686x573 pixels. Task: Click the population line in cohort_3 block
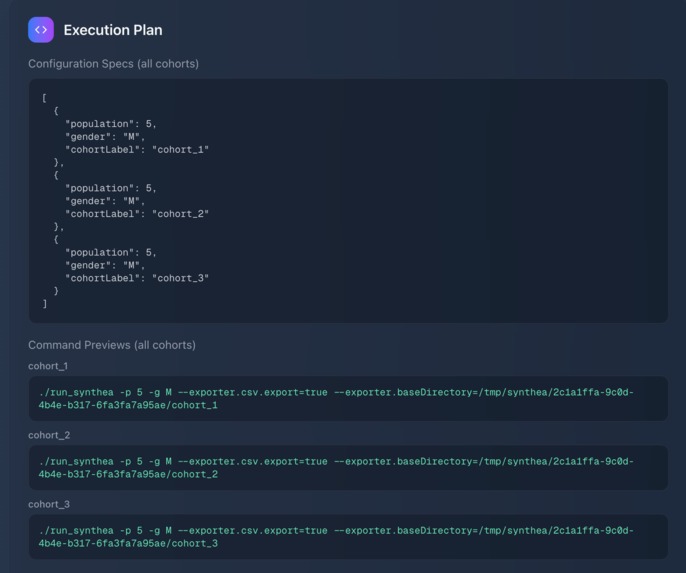(111, 252)
